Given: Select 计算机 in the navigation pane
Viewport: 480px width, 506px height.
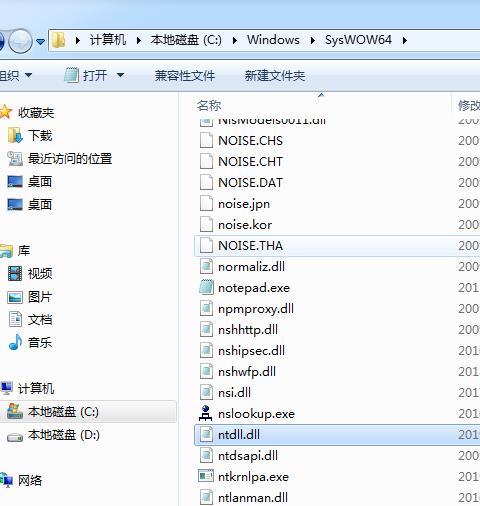Looking at the screenshot, I should [36, 389].
